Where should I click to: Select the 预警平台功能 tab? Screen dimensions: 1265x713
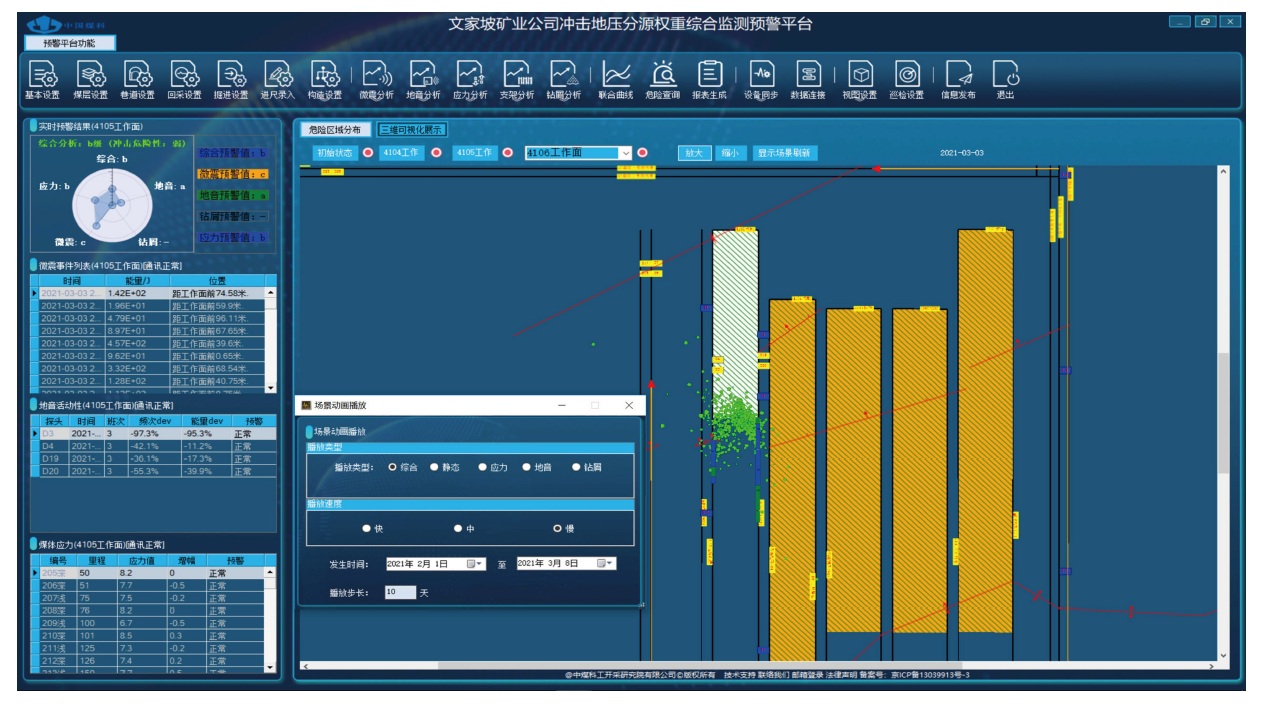click(70, 43)
